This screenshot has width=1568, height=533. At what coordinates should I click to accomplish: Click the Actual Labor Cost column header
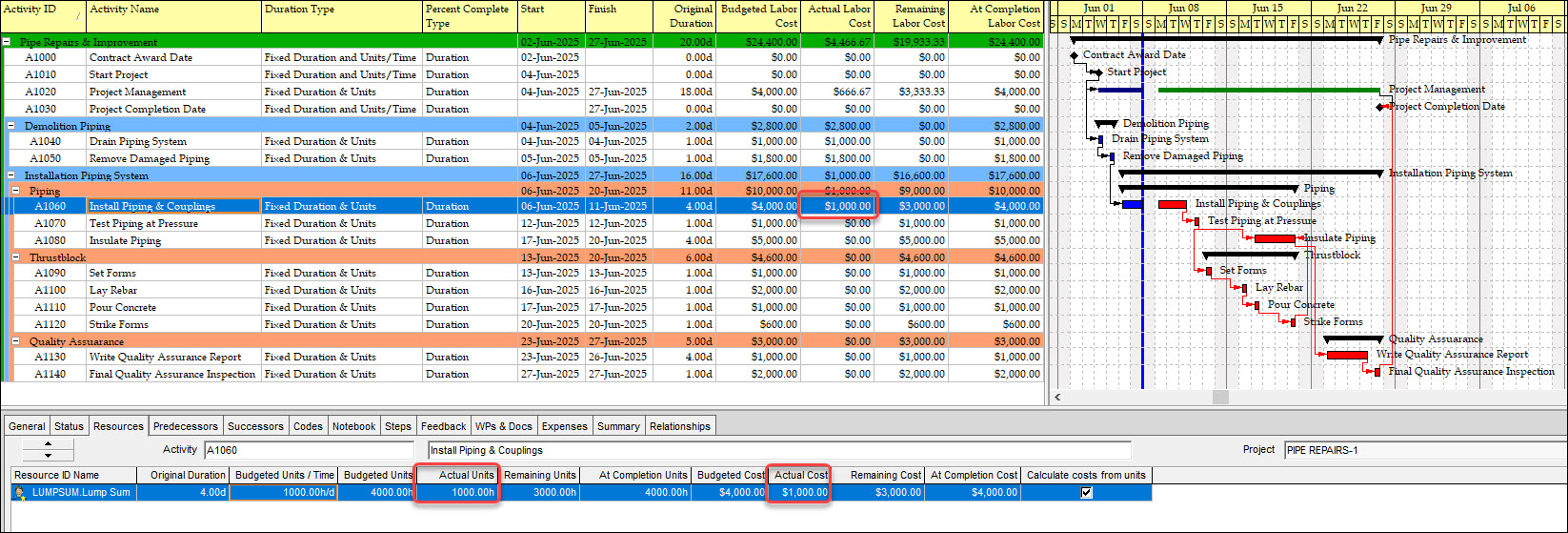(837, 16)
